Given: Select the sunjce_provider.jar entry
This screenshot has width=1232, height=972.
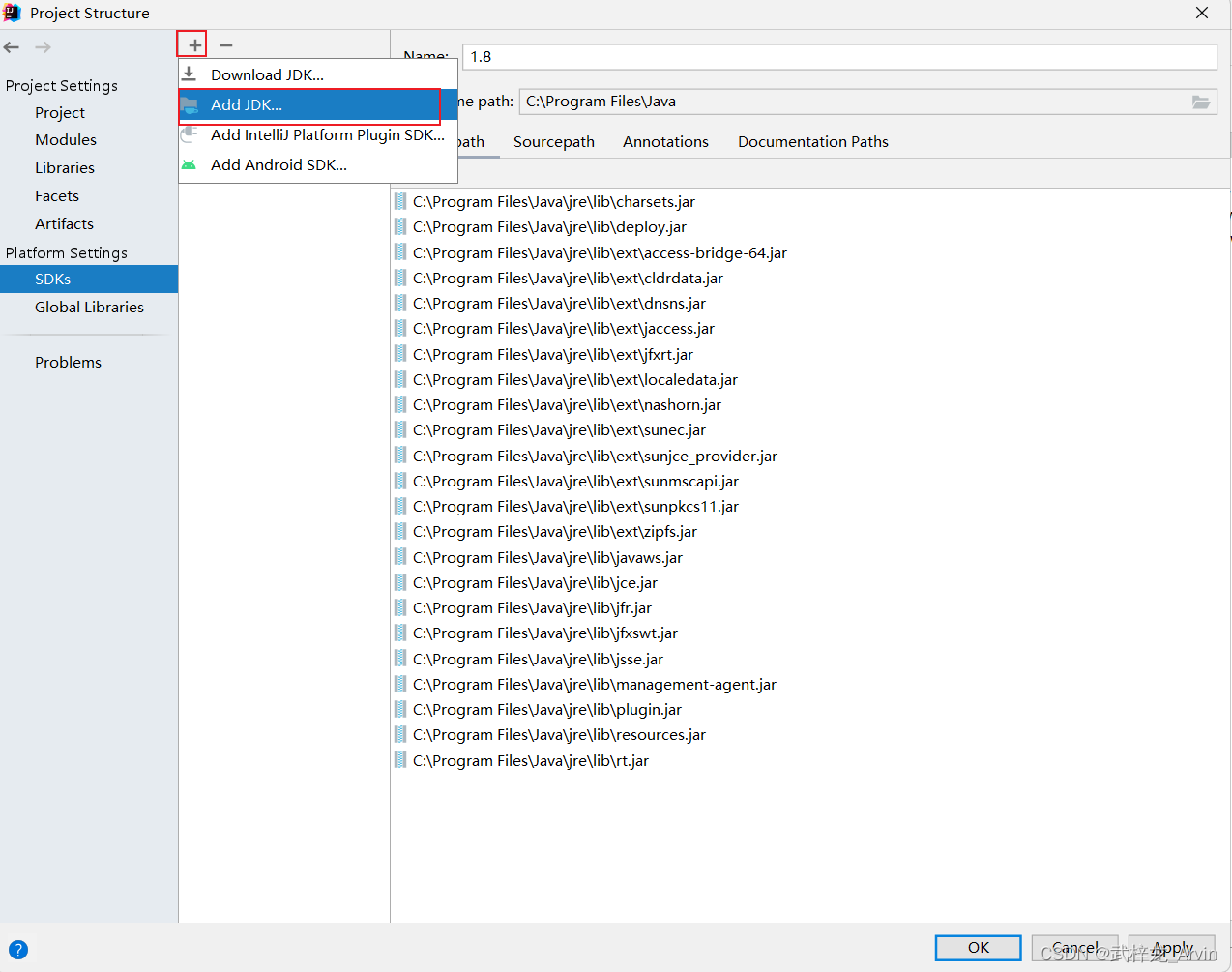Looking at the screenshot, I should click(x=595, y=456).
